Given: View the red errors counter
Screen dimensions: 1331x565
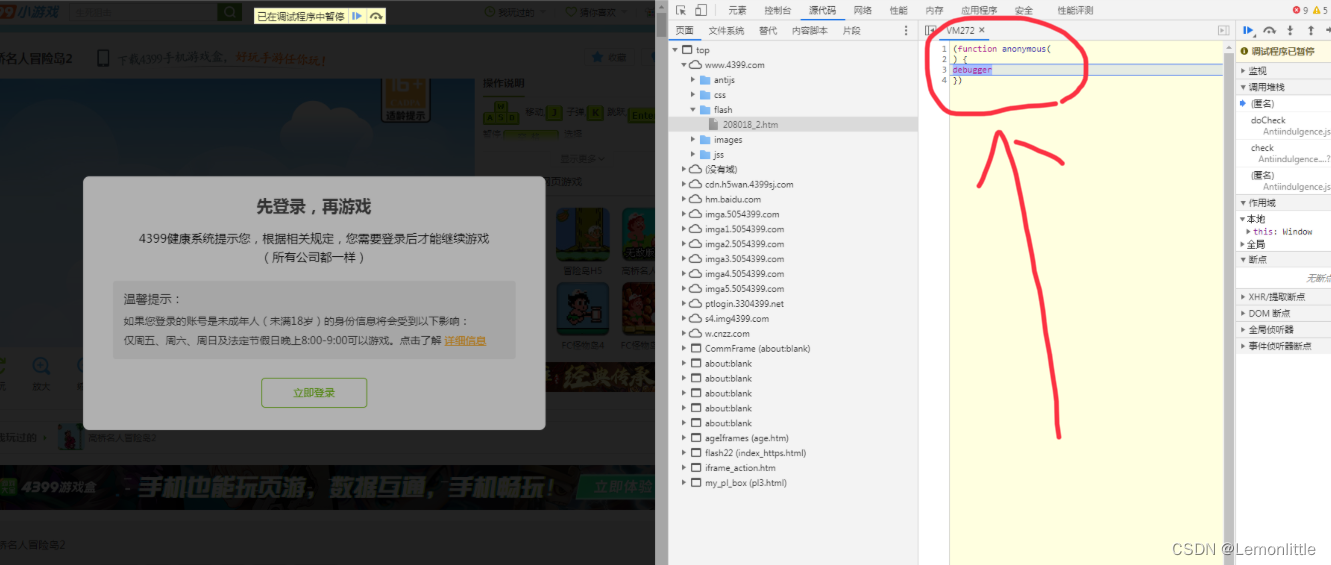Looking at the screenshot, I should 1299,10.
